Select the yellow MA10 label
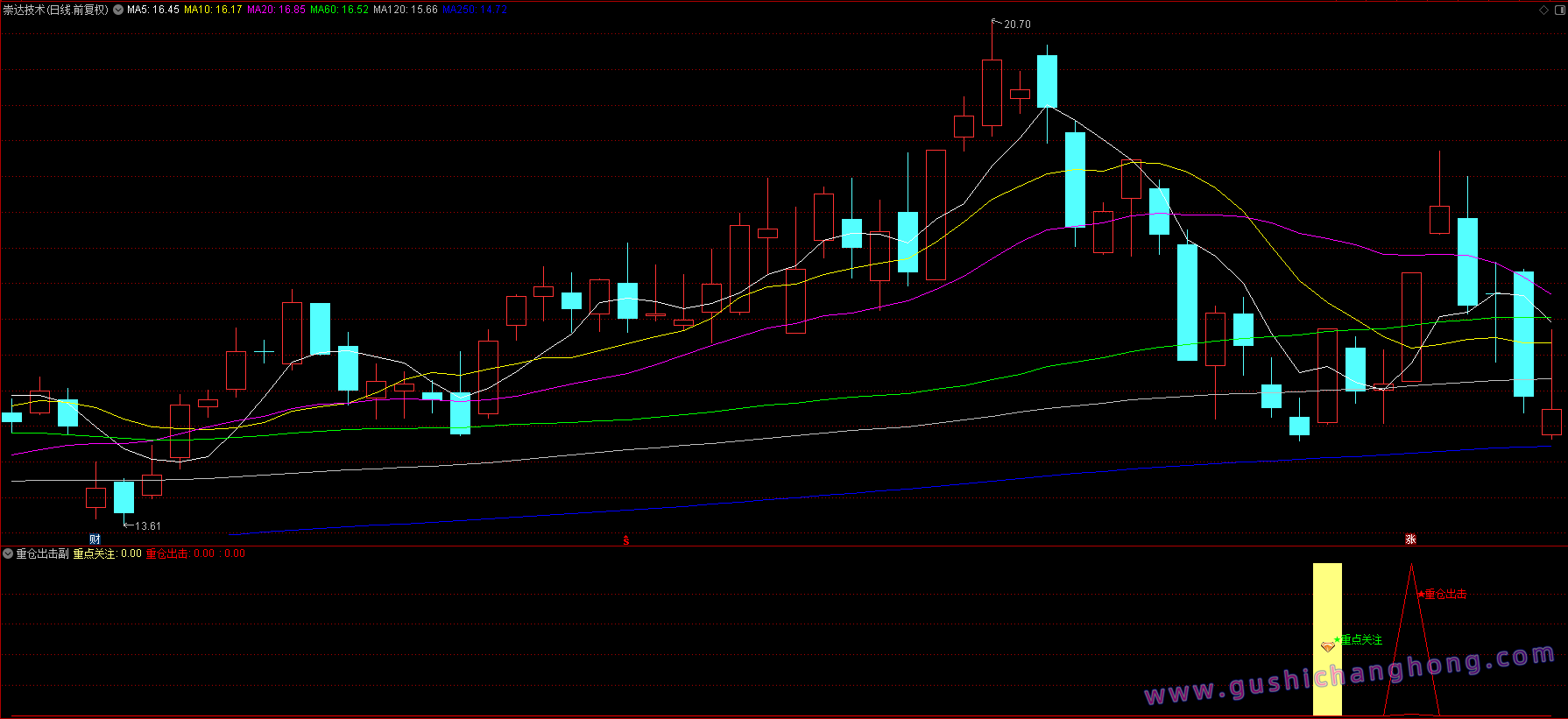 coord(213,10)
